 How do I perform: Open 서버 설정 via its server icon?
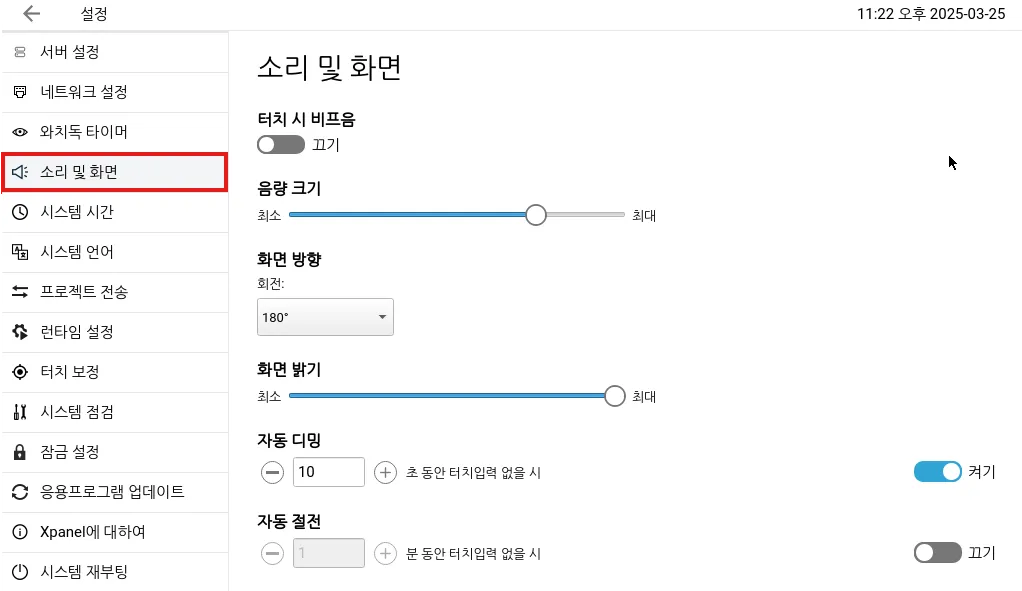(x=20, y=52)
